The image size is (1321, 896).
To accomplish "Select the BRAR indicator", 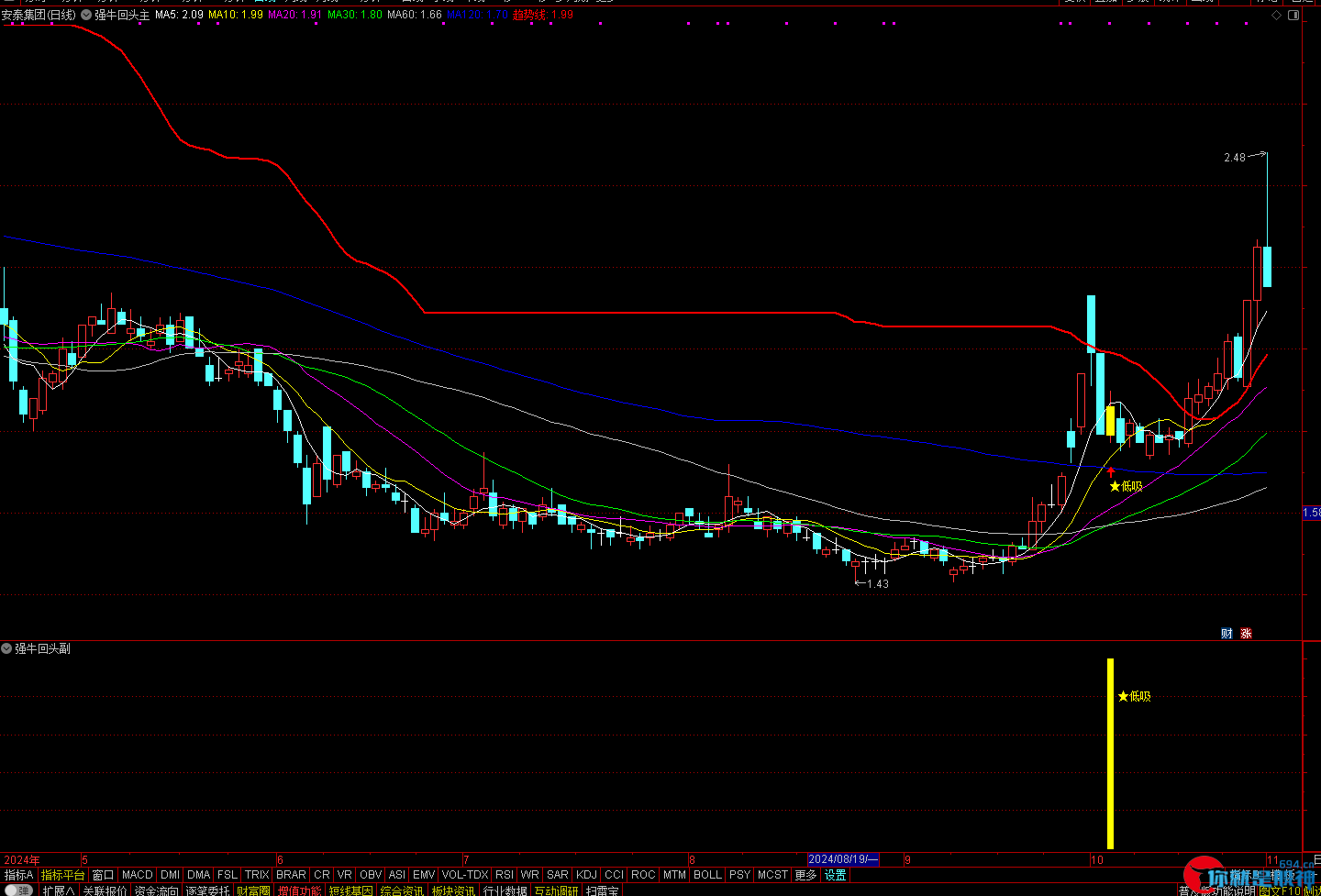I will 291,875.
